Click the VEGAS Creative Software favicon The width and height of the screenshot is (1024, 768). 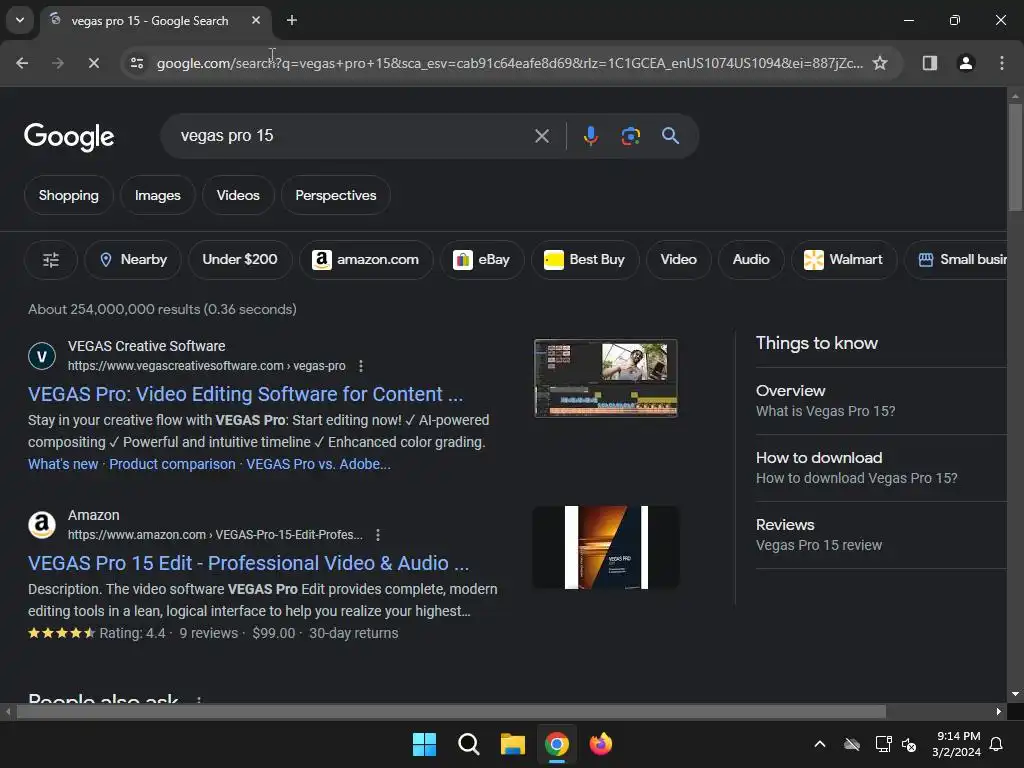click(42, 356)
